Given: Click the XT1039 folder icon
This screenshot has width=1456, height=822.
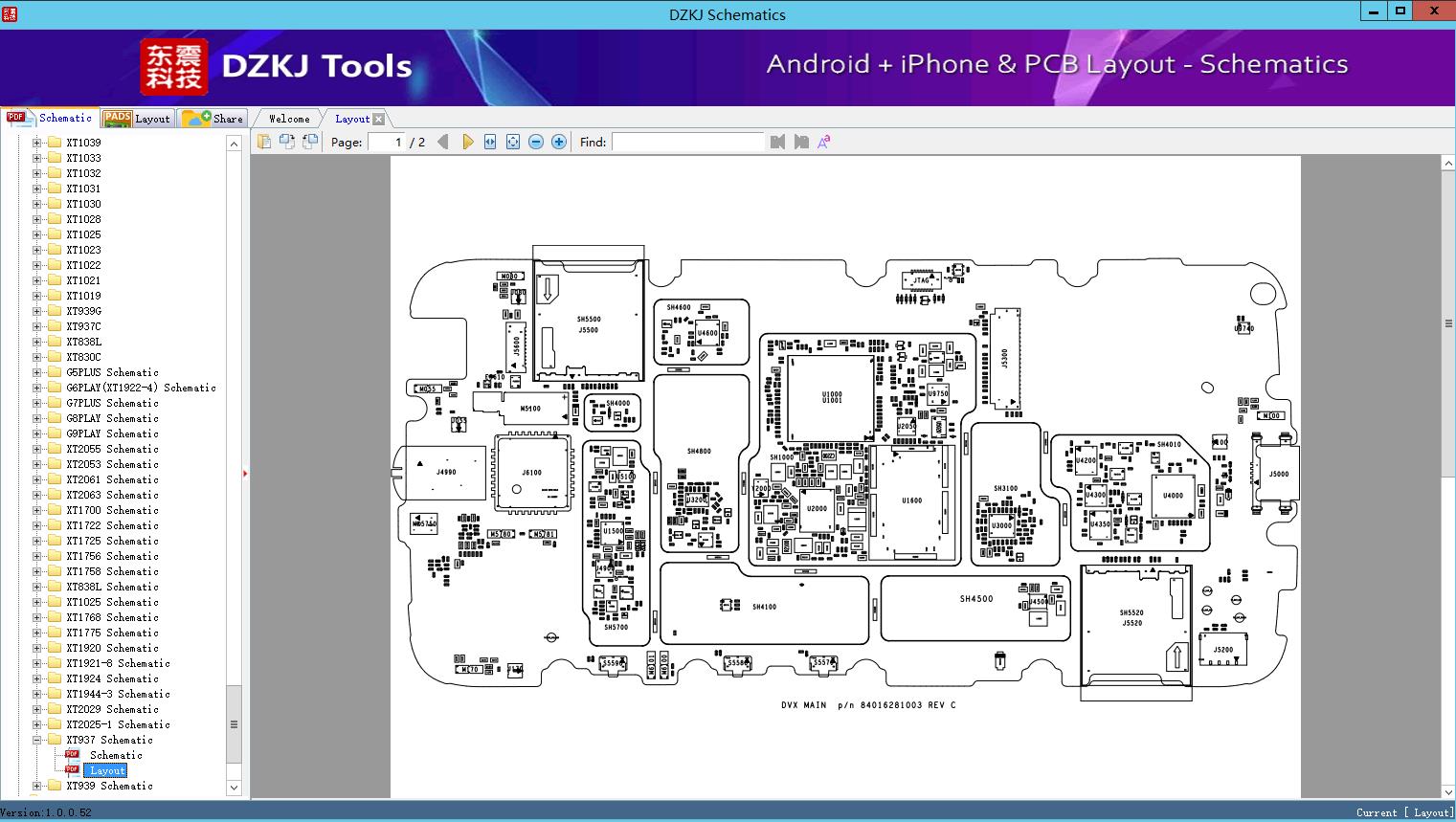Looking at the screenshot, I should click(x=55, y=143).
